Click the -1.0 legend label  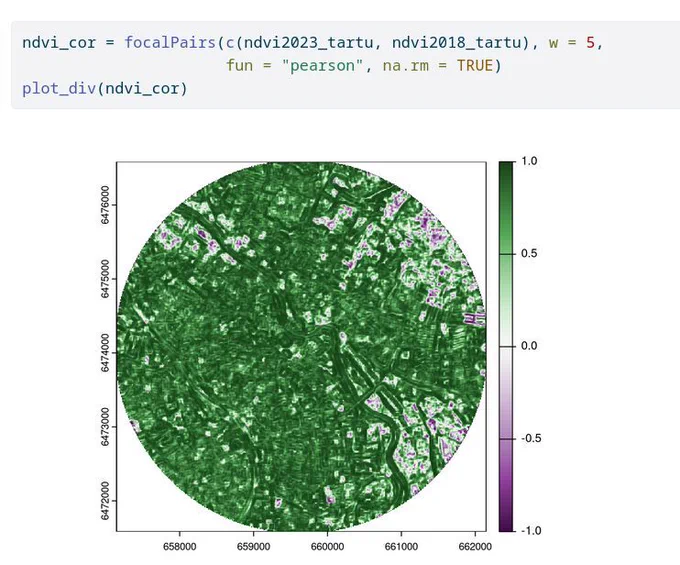coord(531,531)
